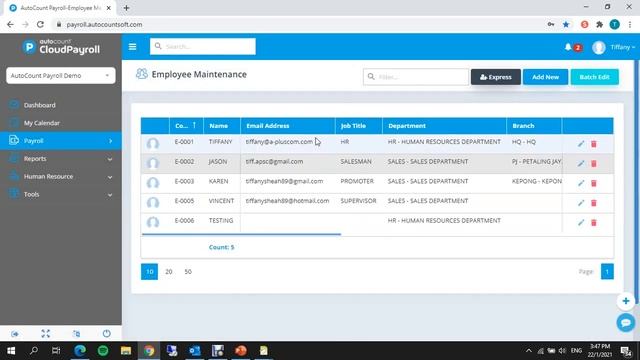This screenshot has height=360, width=640.
Task: Expand the Human Resource sidebar menu
Action: [x=61, y=177]
